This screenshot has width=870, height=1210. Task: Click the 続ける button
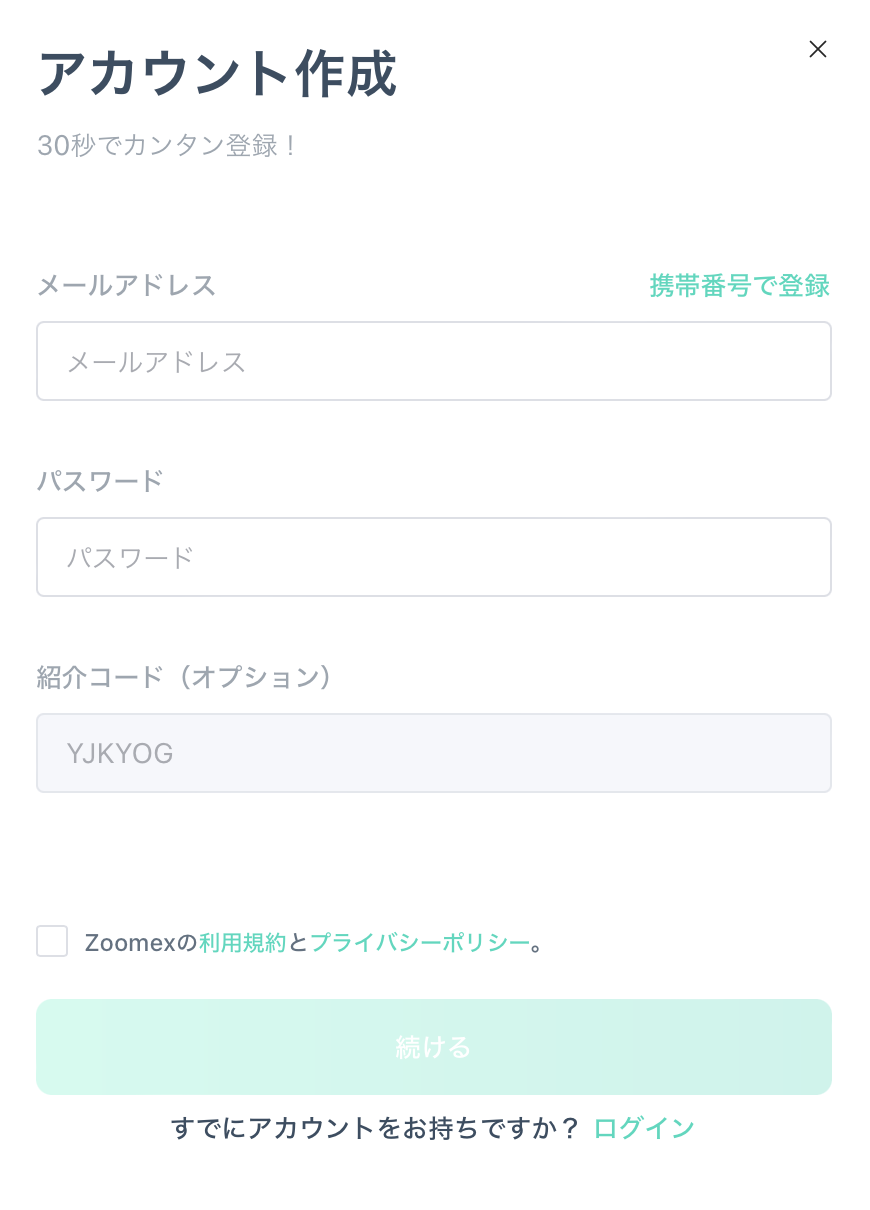click(434, 1047)
